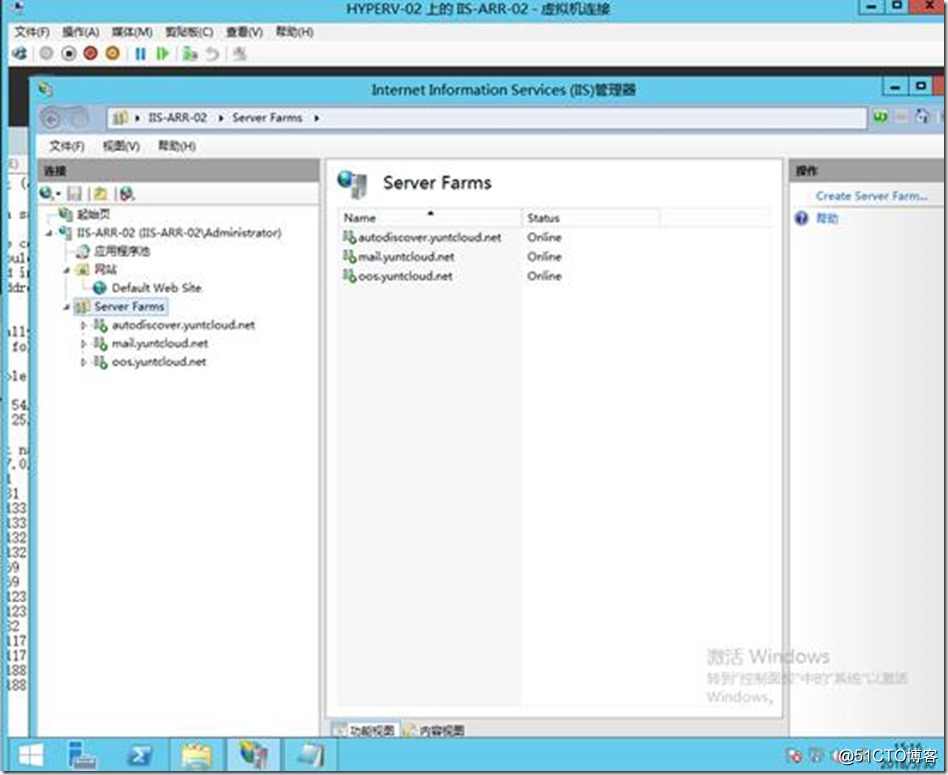The image size is (948, 775).
Task: Click the IIS Manager Forward navigation button
Action: point(79,118)
